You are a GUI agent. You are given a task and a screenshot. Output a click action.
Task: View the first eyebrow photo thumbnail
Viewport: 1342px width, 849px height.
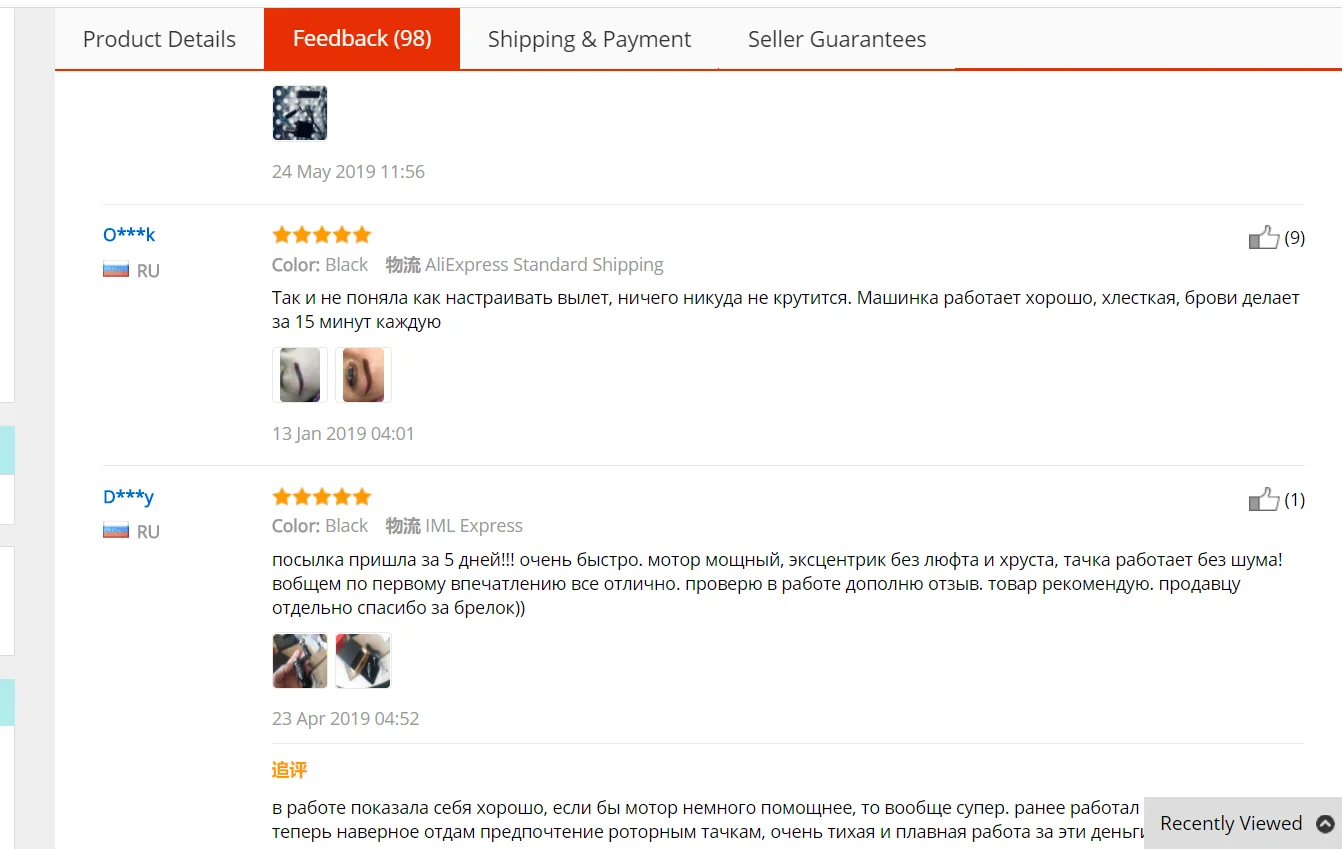300,375
